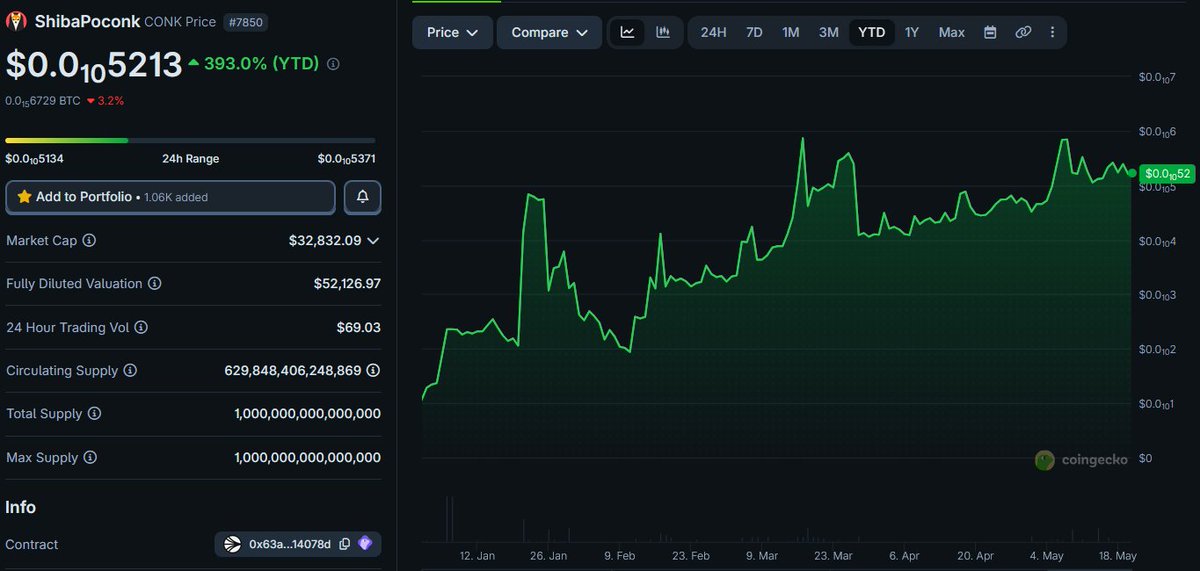Screen dimensions: 1200x571
Task: Select the 24H time range
Action: tap(713, 32)
